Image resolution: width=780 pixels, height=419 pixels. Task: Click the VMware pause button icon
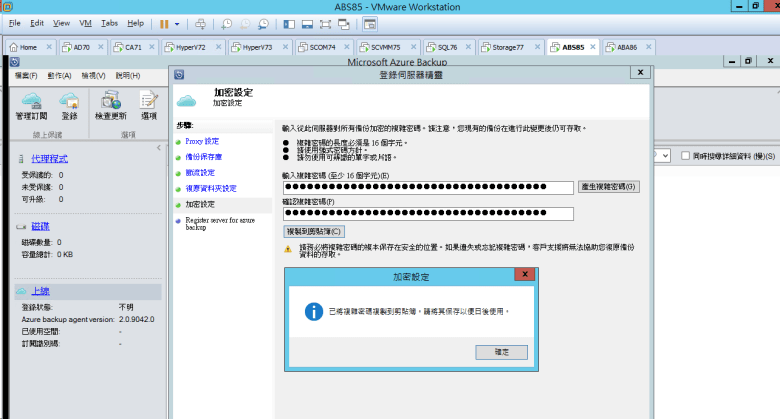165,22
